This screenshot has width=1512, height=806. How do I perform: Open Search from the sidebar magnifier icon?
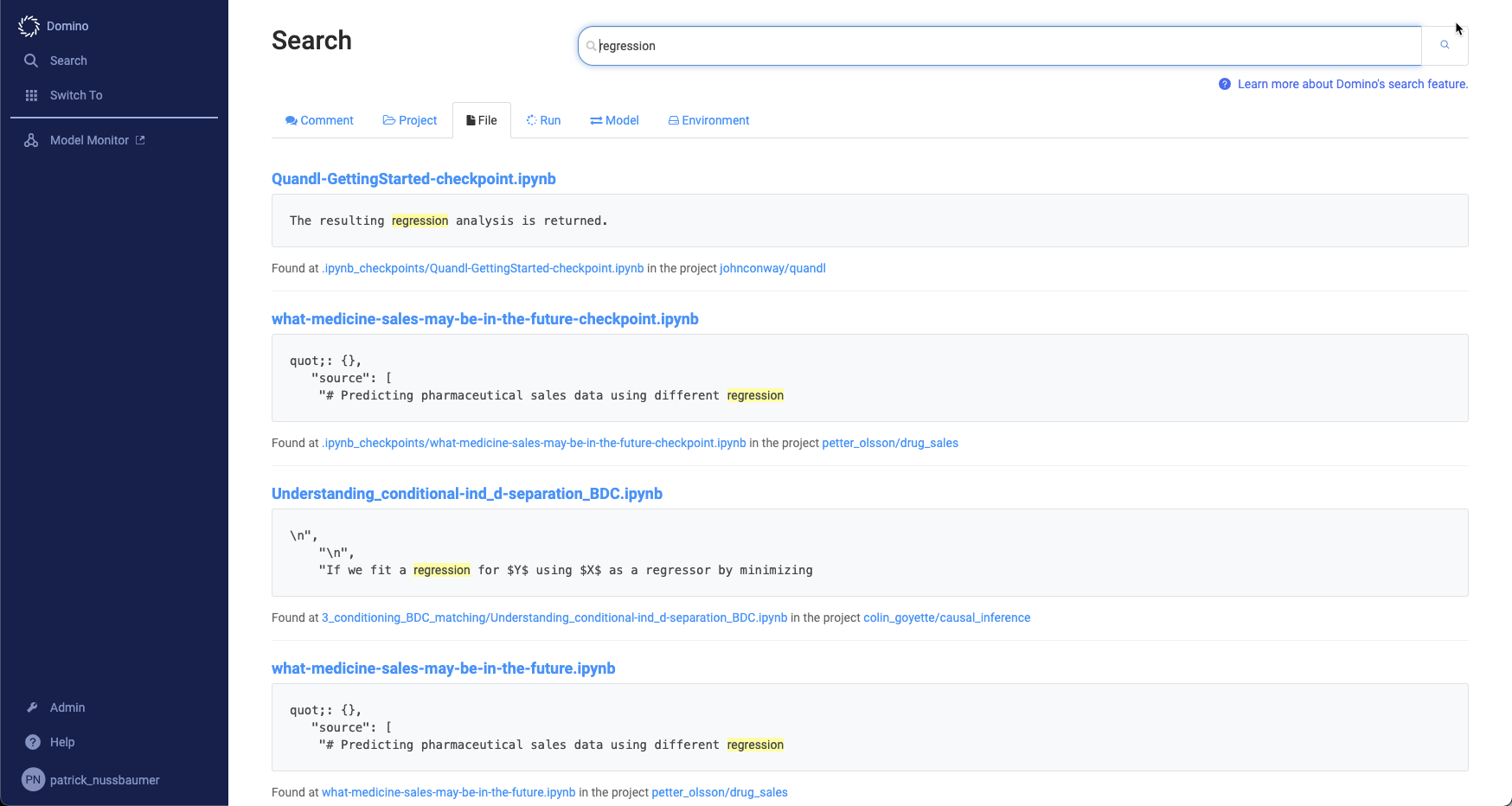pos(31,61)
